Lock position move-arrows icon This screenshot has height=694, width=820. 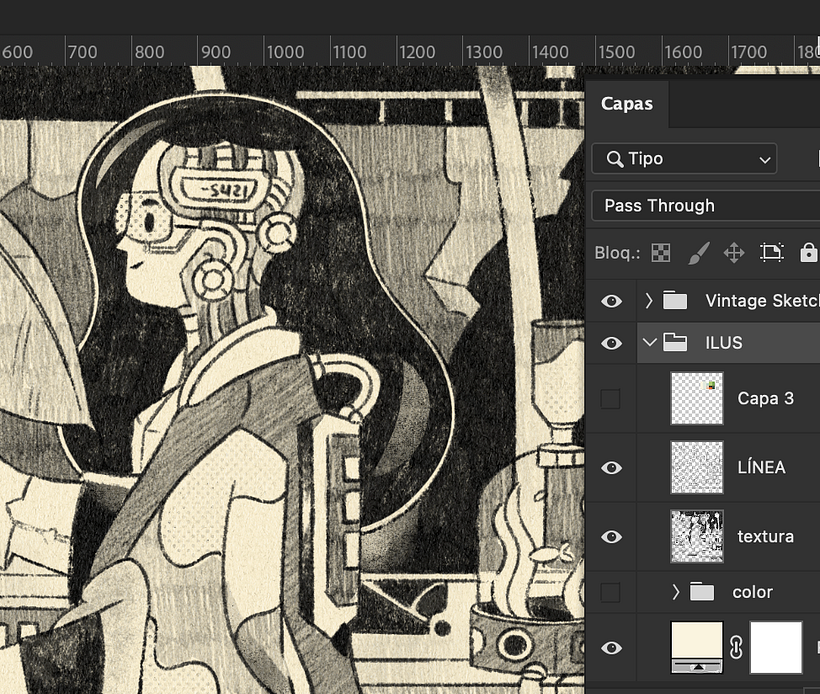pos(734,253)
